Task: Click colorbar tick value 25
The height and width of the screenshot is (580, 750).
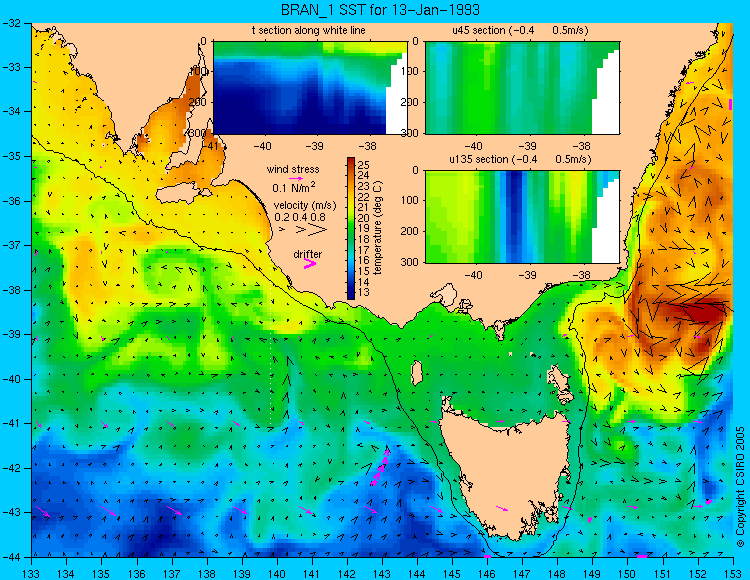Action: pyautogui.click(x=364, y=165)
